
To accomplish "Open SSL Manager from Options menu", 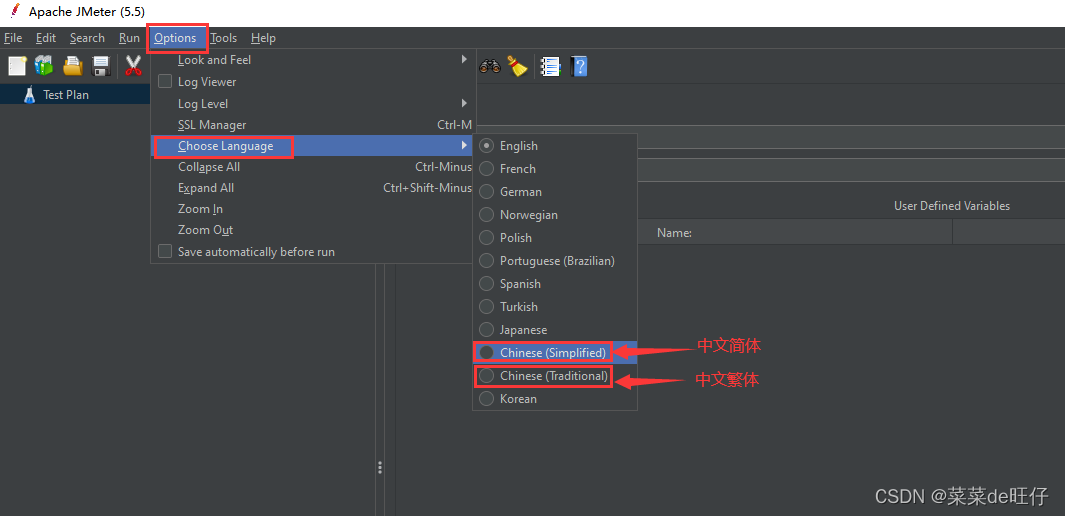I will coord(313,126).
